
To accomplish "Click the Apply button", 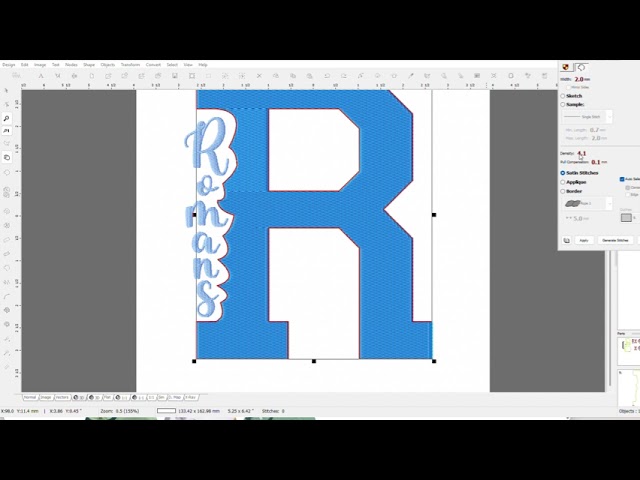I will click(x=584, y=240).
